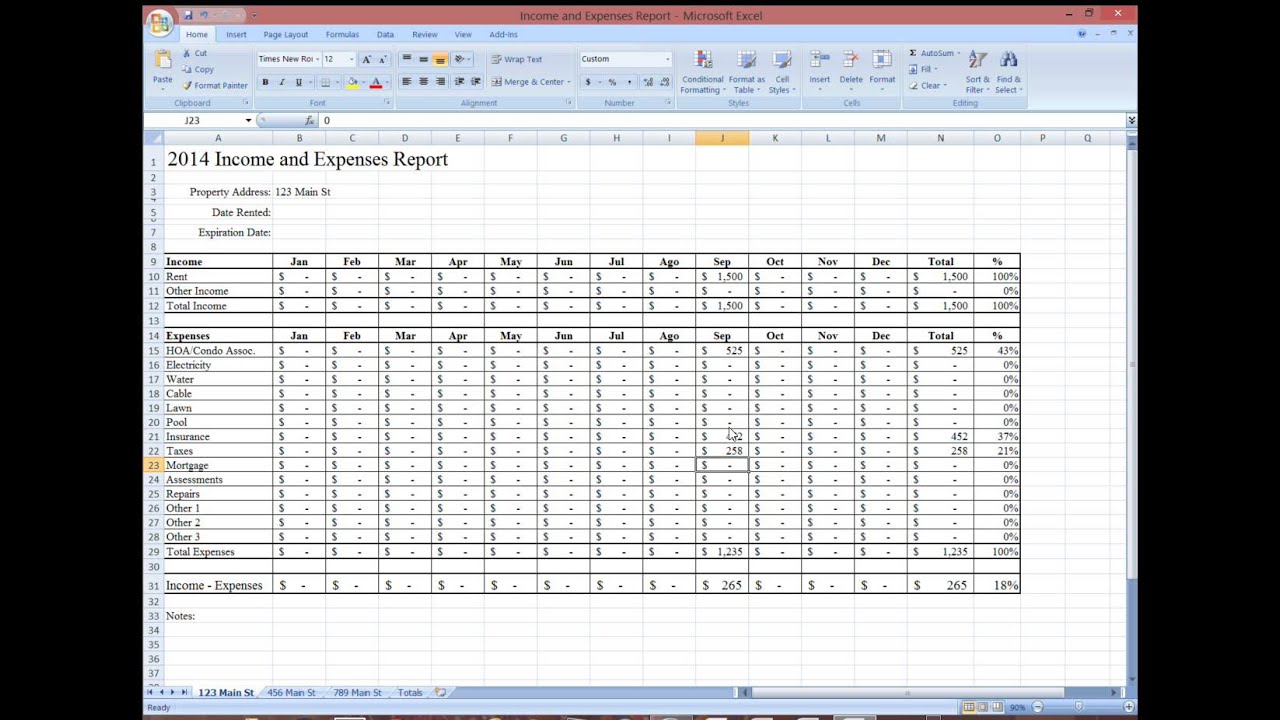Apply the red font color
This screenshot has width=1280, height=720.
pos(376,82)
